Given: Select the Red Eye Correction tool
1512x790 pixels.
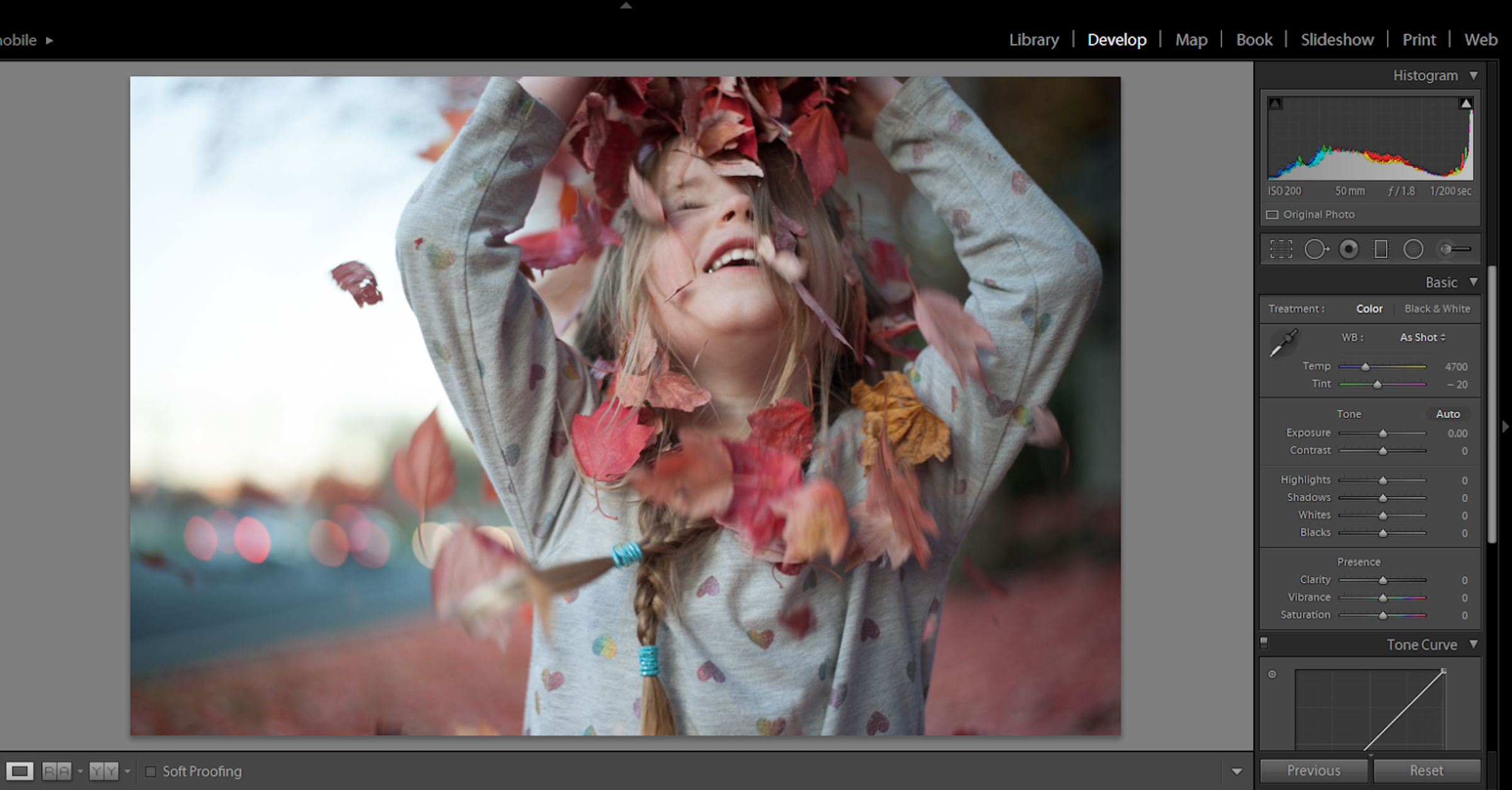Looking at the screenshot, I should click(1349, 249).
